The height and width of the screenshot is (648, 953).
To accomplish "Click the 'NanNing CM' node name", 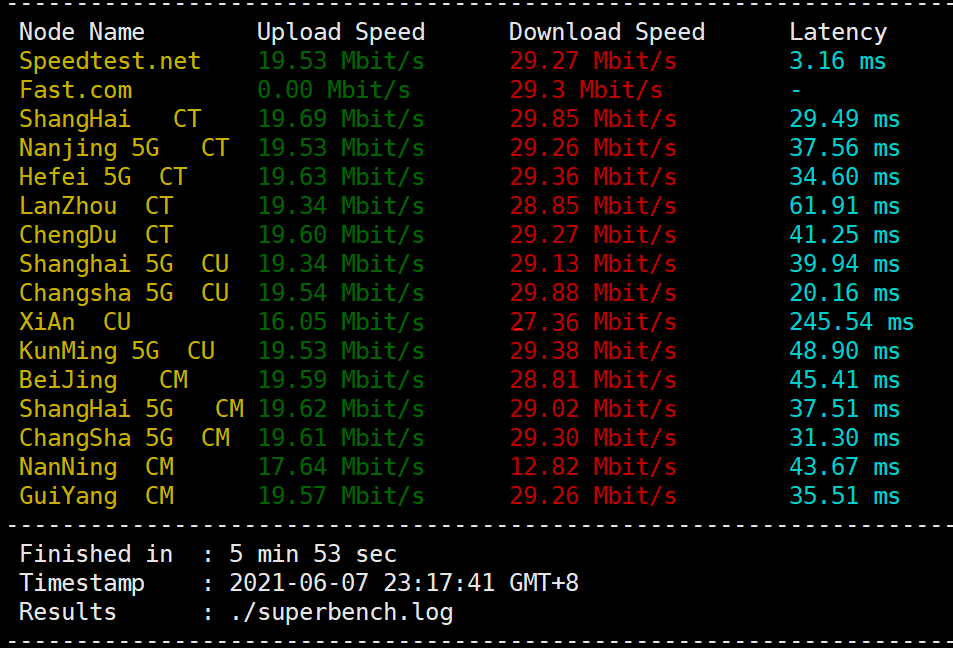I will point(96,467).
